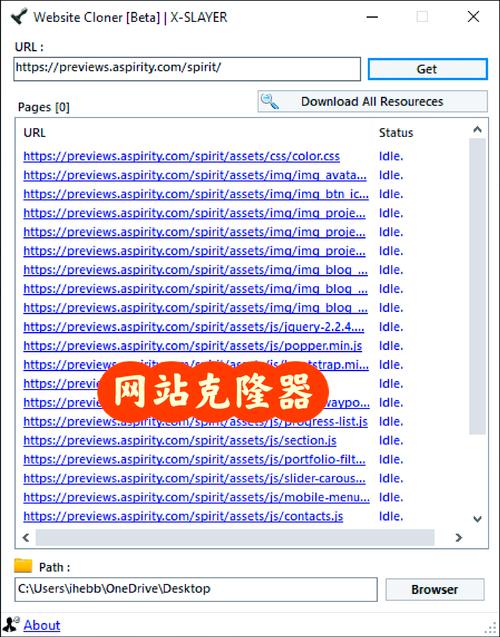
Task: Click the folder icon beside Path label
Action: (x=23, y=566)
